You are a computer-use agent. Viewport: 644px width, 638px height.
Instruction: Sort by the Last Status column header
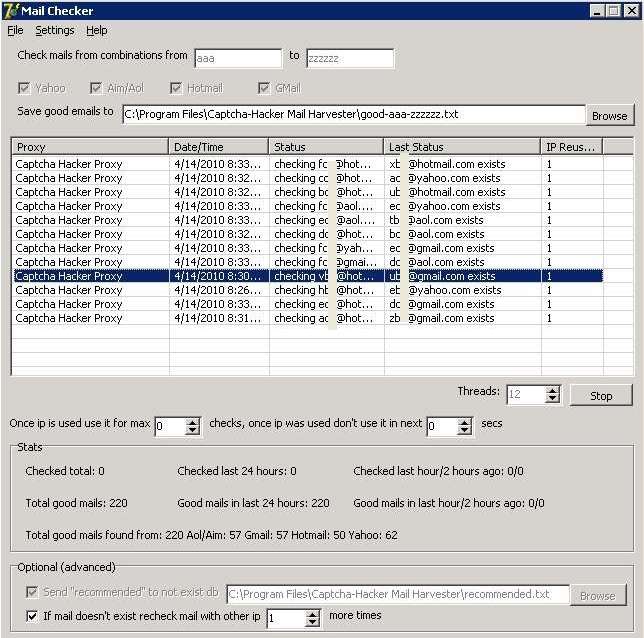tap(462, 147)
